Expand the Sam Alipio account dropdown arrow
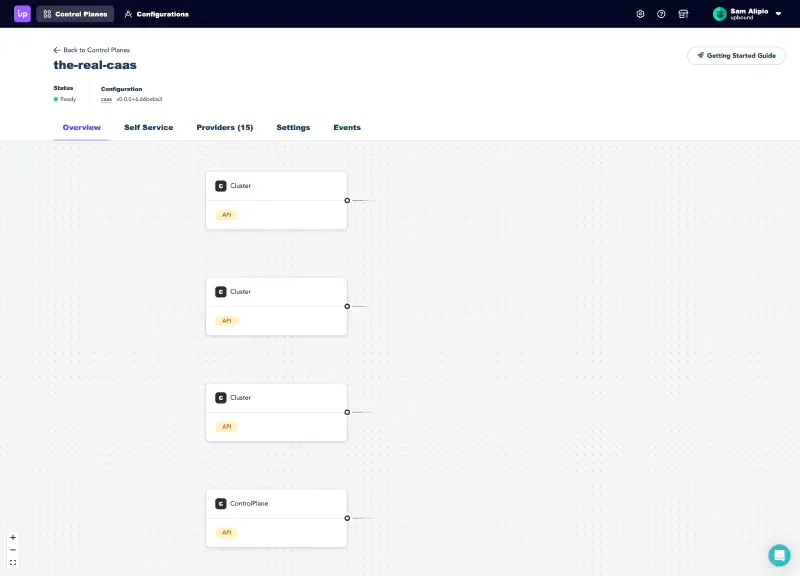Image resolution: width=800 pixels, height=576 pixels. click(x=780, y=14)
